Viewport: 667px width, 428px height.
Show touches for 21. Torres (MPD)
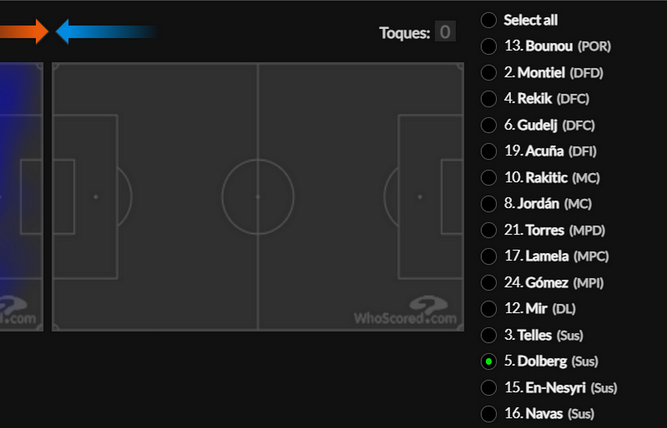click(489, 230)
